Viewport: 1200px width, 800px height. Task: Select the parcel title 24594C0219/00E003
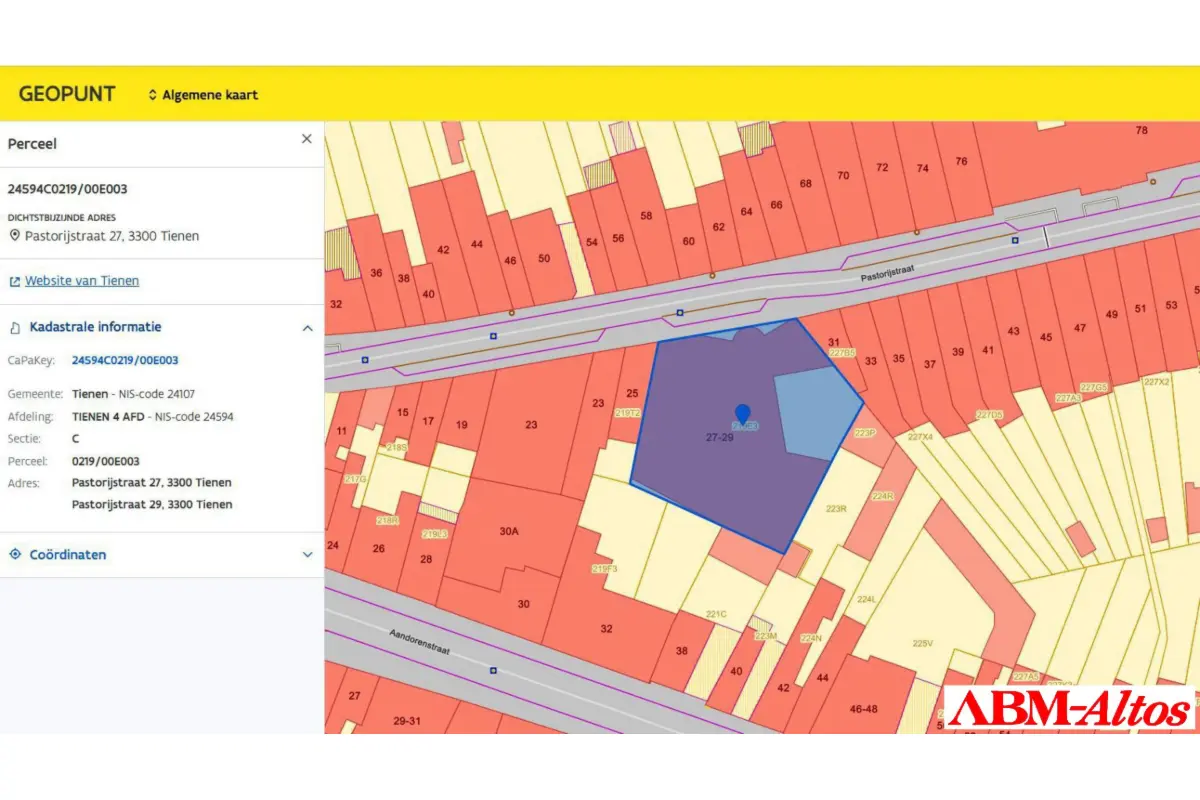tap(67, 189)
